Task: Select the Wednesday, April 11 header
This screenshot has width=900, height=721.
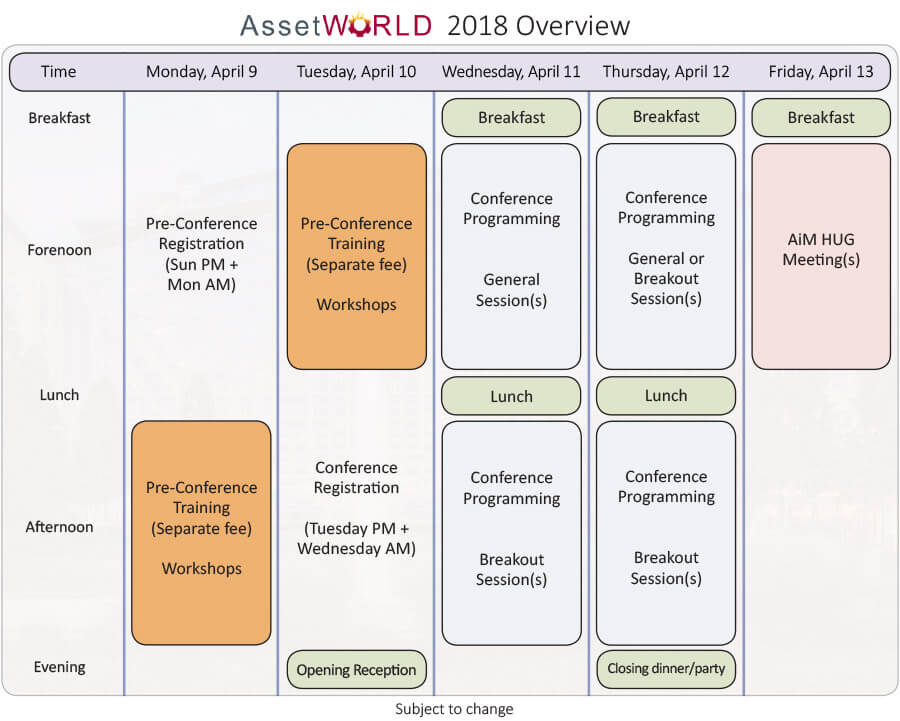Action: (x=511, y=72)
